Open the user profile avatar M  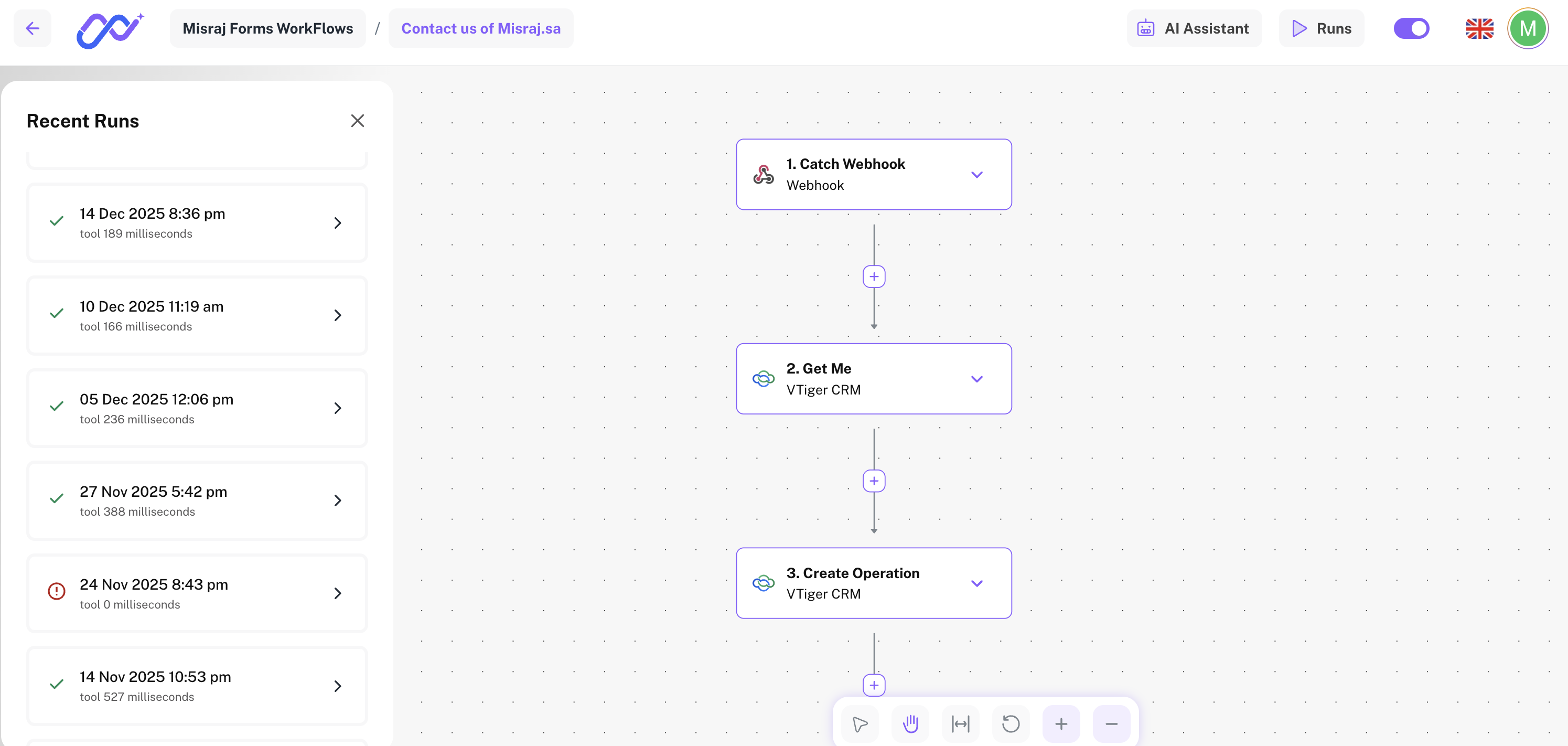(1527, 28)
